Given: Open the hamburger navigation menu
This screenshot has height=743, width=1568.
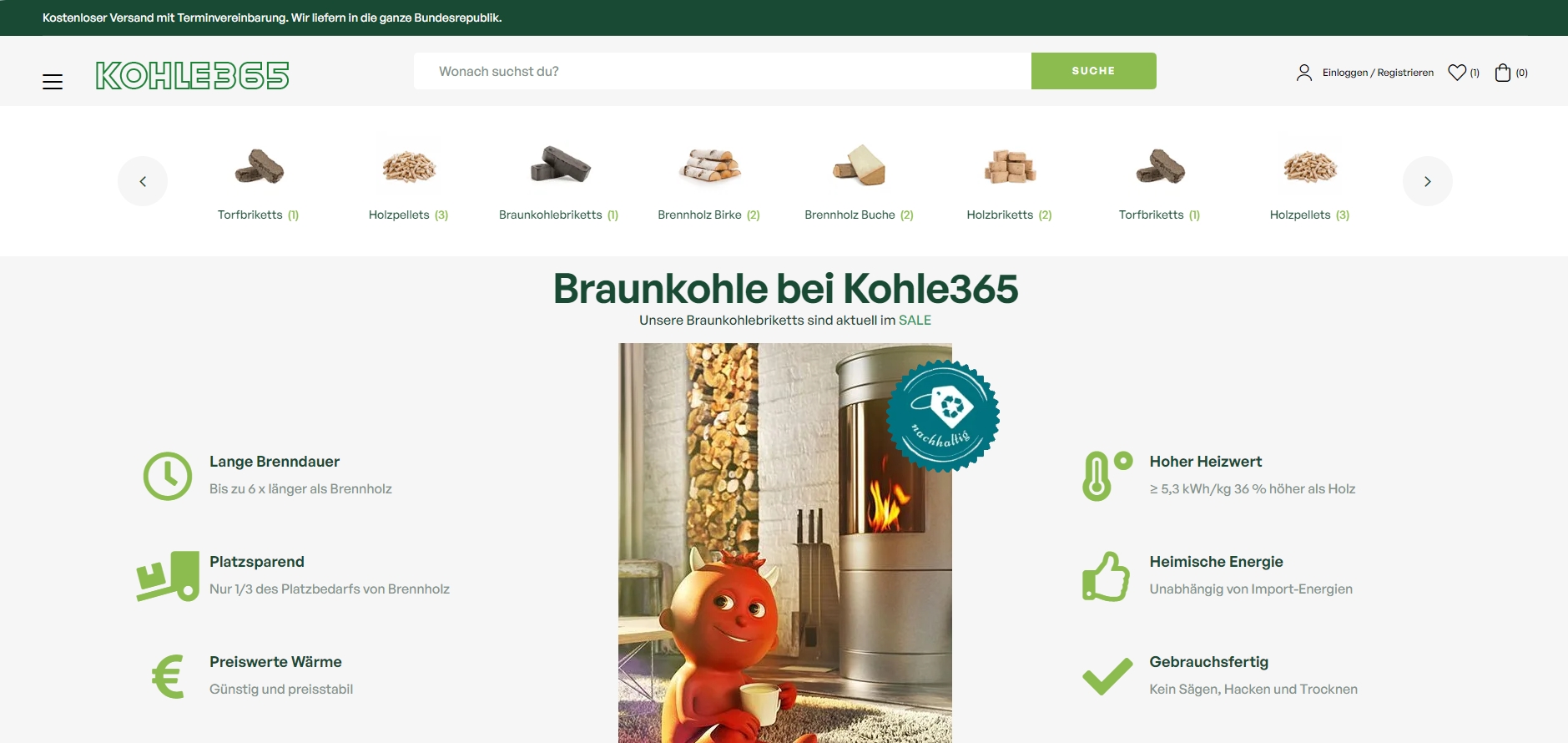Looking at the screenshot, I should pos(53,81).
